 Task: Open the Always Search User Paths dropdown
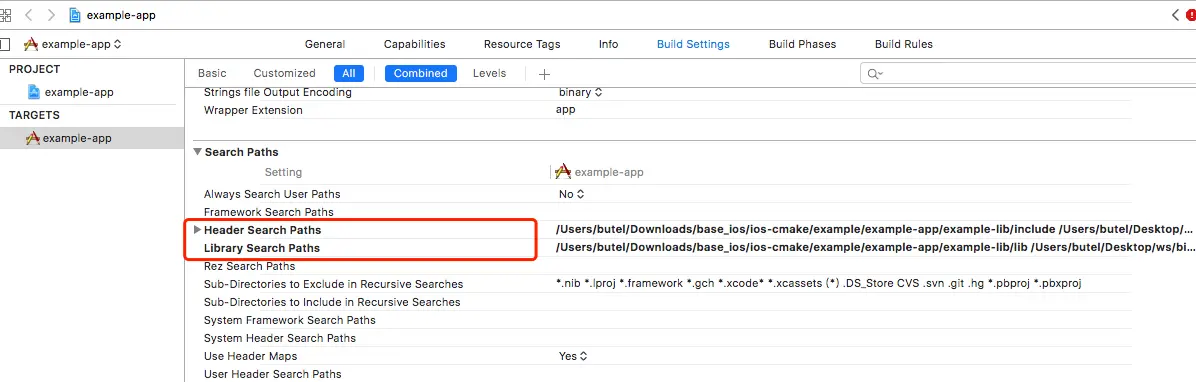click(571, 194)
